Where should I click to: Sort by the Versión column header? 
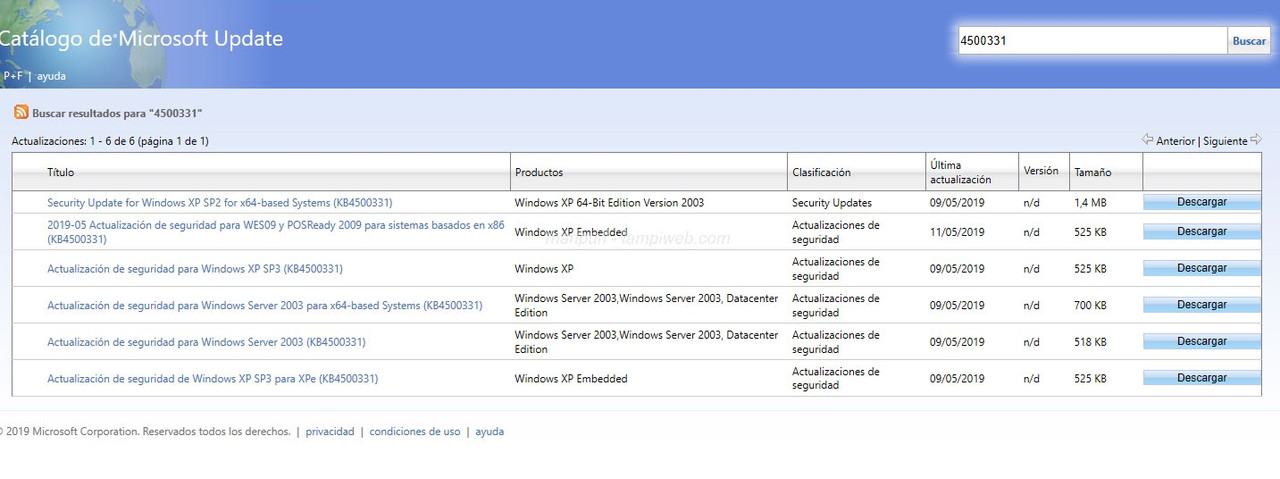click(x=1041, y=171)
